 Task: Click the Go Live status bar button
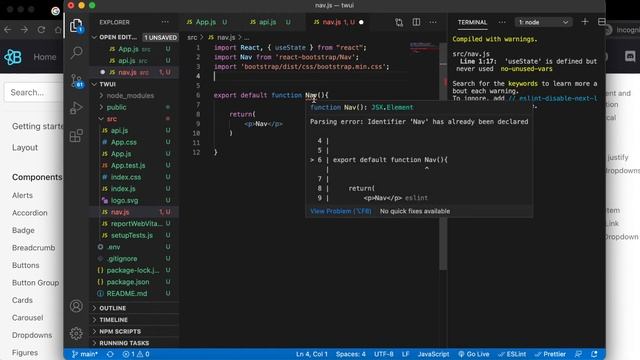[473, 354]
